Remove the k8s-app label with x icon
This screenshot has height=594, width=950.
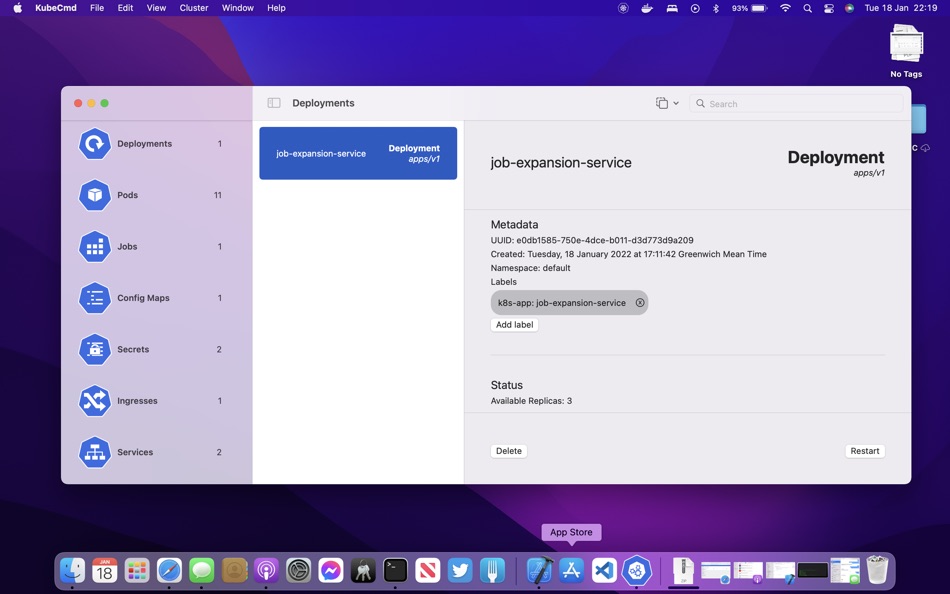[640, 302]
